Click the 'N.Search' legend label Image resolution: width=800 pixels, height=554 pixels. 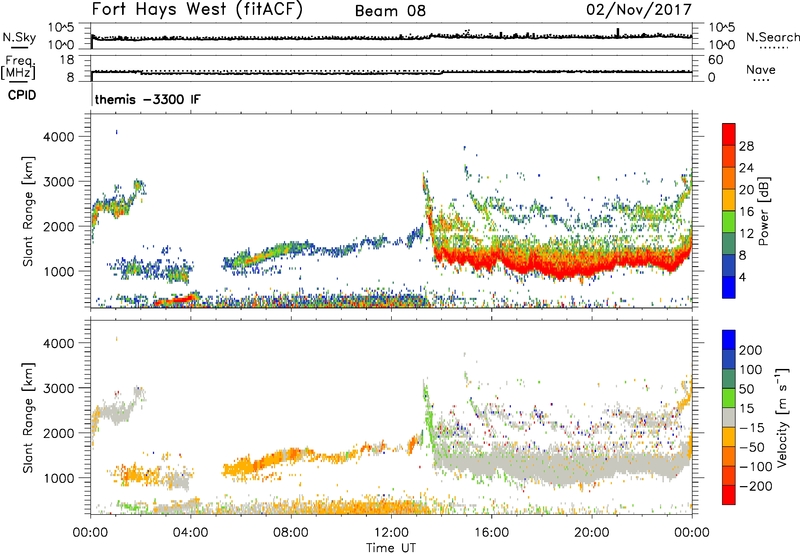[772, 37]
